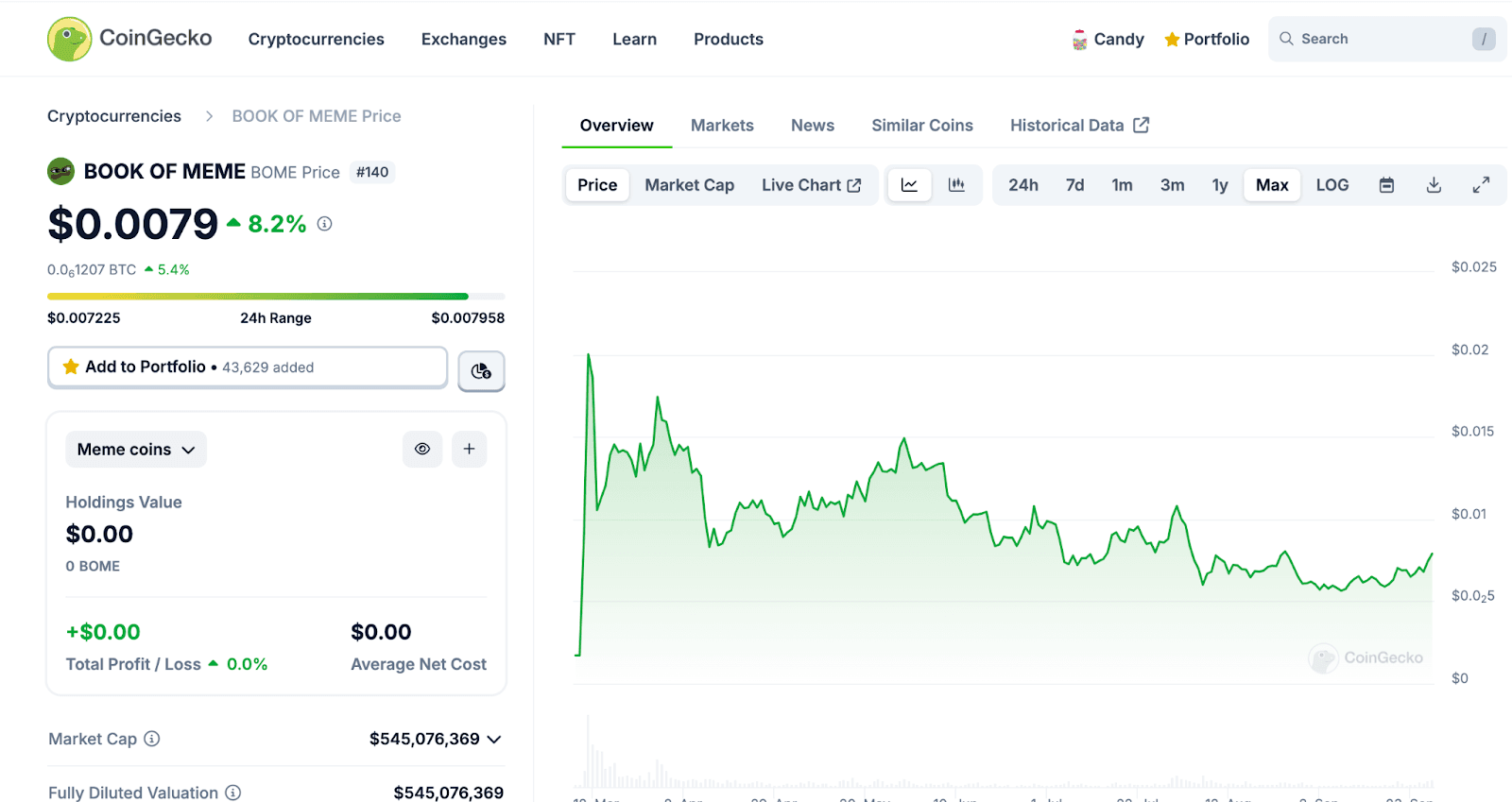Click the #140 rank badge

tap(372, 172)
